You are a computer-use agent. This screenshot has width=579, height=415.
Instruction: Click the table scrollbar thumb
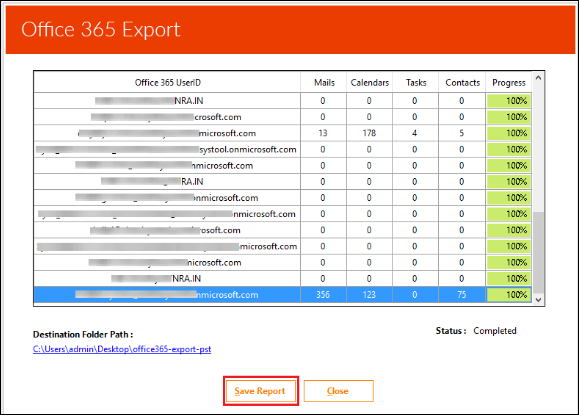coord(538,253)
